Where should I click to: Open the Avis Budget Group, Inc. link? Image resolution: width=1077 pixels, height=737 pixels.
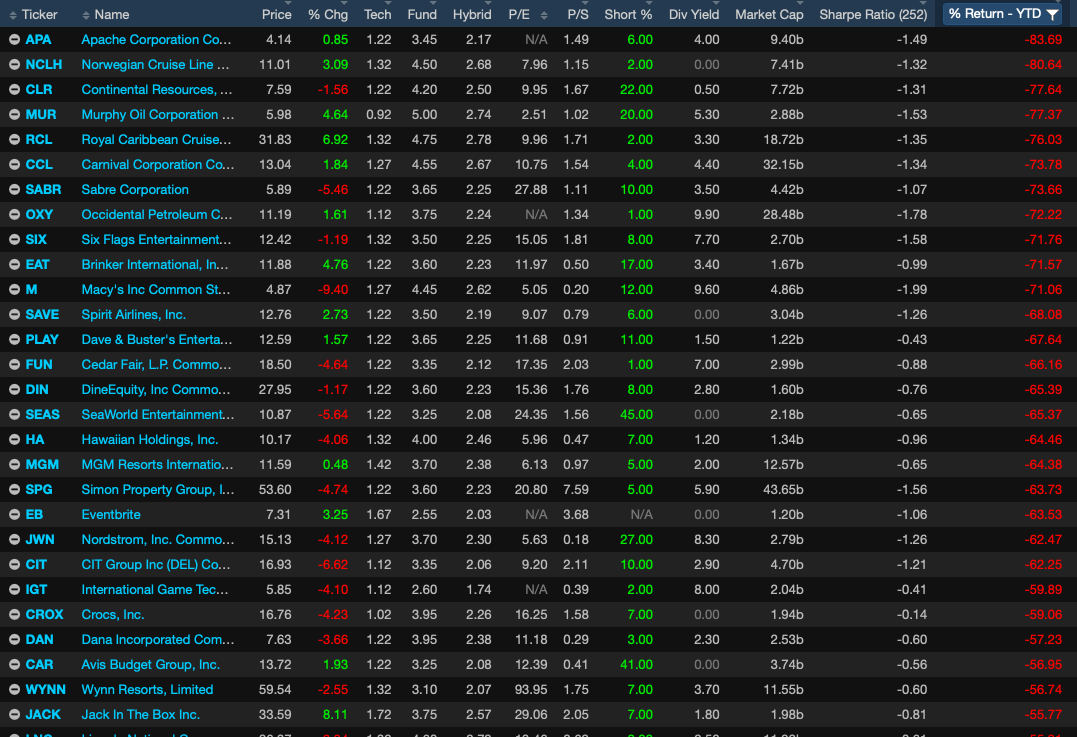(150, 665)
